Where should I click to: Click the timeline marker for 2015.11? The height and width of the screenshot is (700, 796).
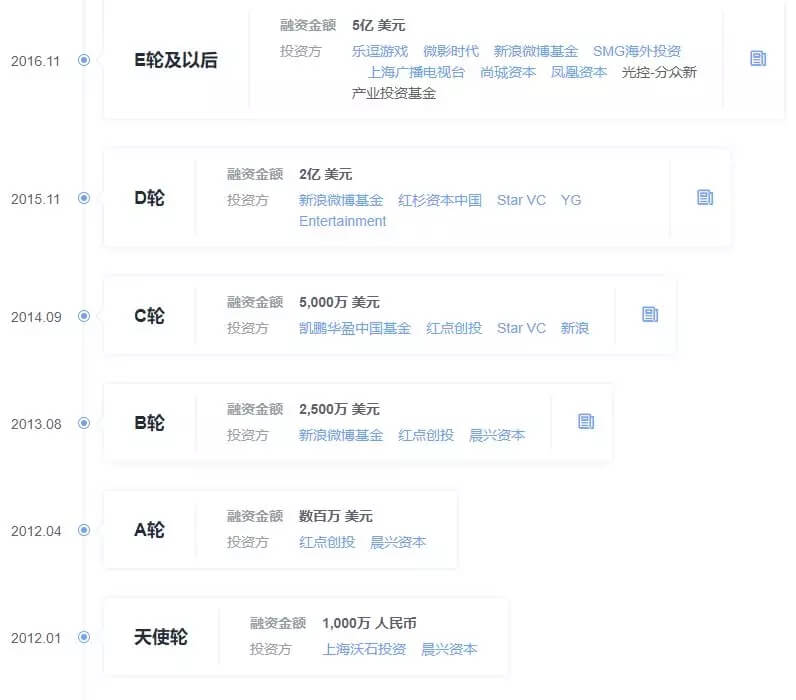click(x=84, y=198)
